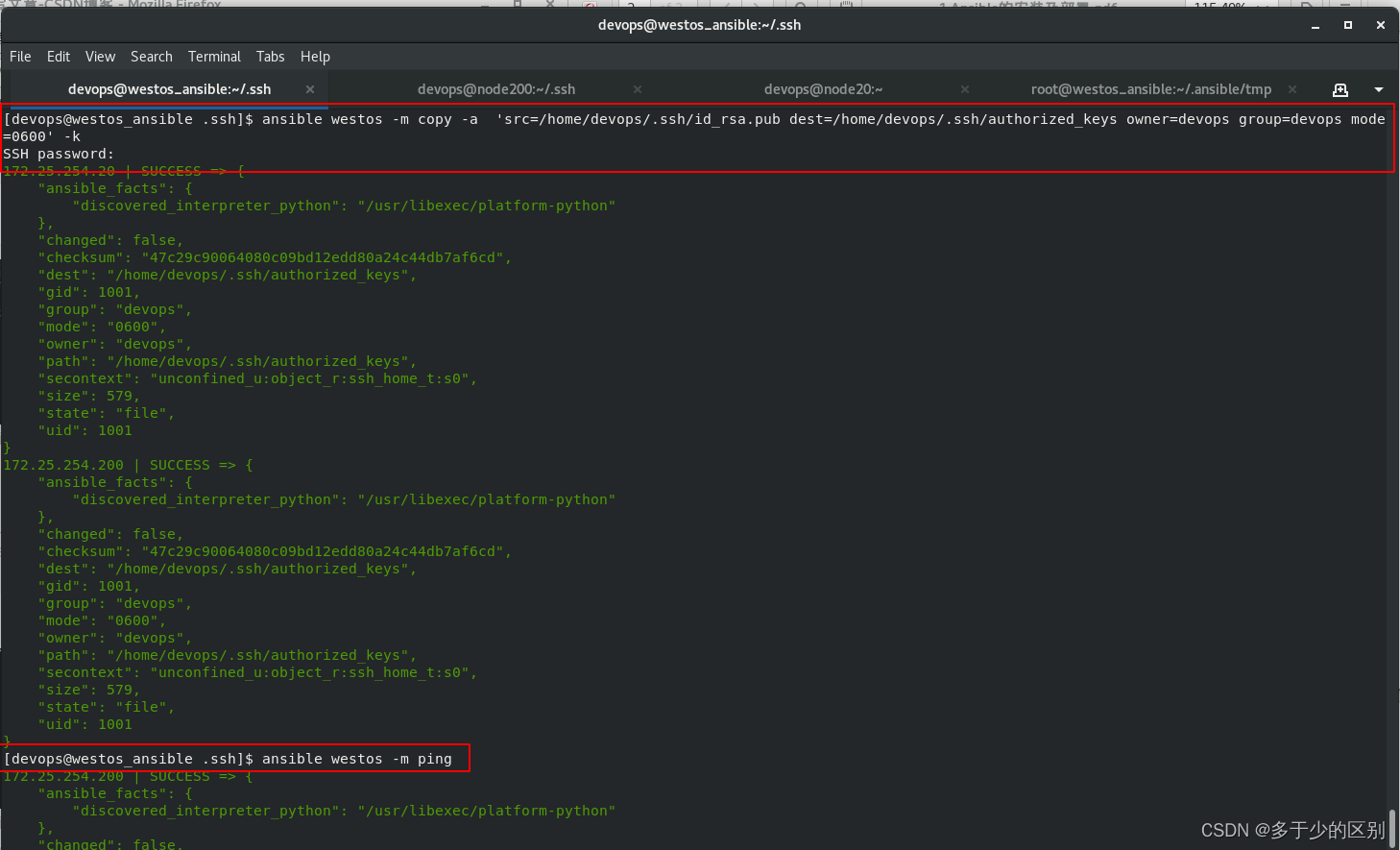Image resolution: width=1400 pixels, height=850 pixels.
Task: Switch to devops@node20:~ tab
Action: [823, 89]
